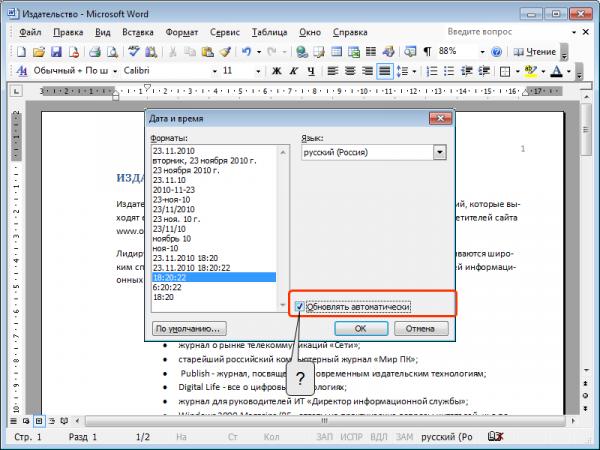Open the style Обычный dropdown

(x=114, y=71)
